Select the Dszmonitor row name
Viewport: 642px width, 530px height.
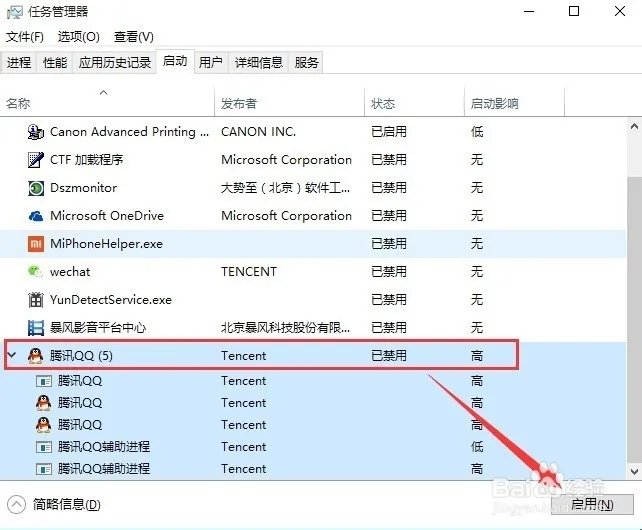[x=84, y=188]
